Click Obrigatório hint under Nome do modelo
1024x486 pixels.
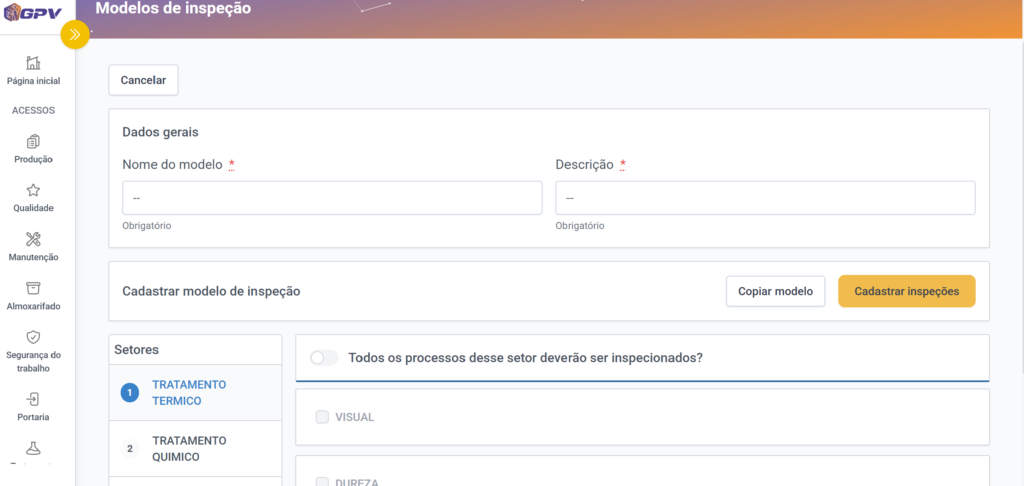tap(146, 226)
